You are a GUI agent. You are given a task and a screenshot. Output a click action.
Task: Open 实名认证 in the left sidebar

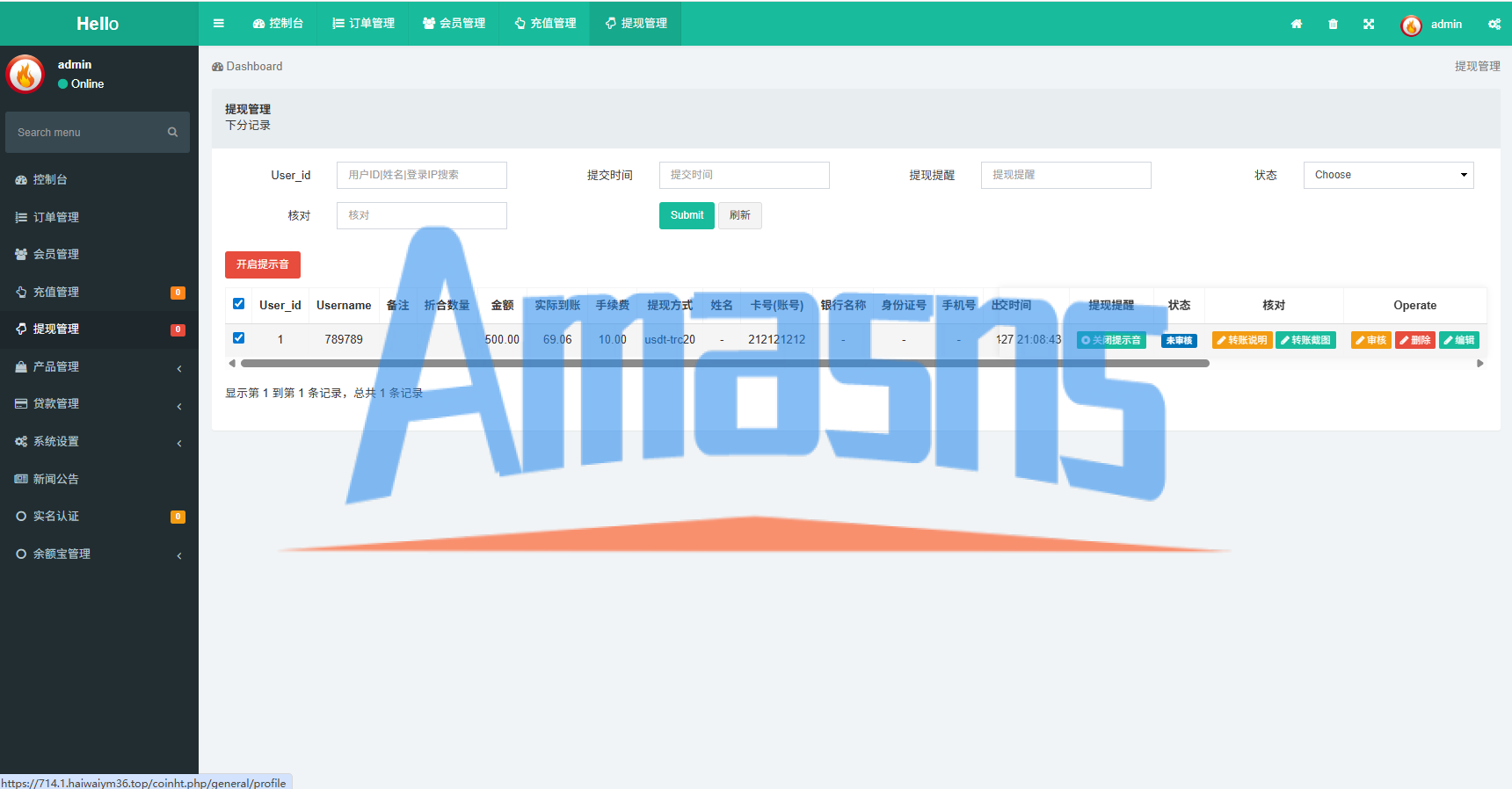[99, 516]
